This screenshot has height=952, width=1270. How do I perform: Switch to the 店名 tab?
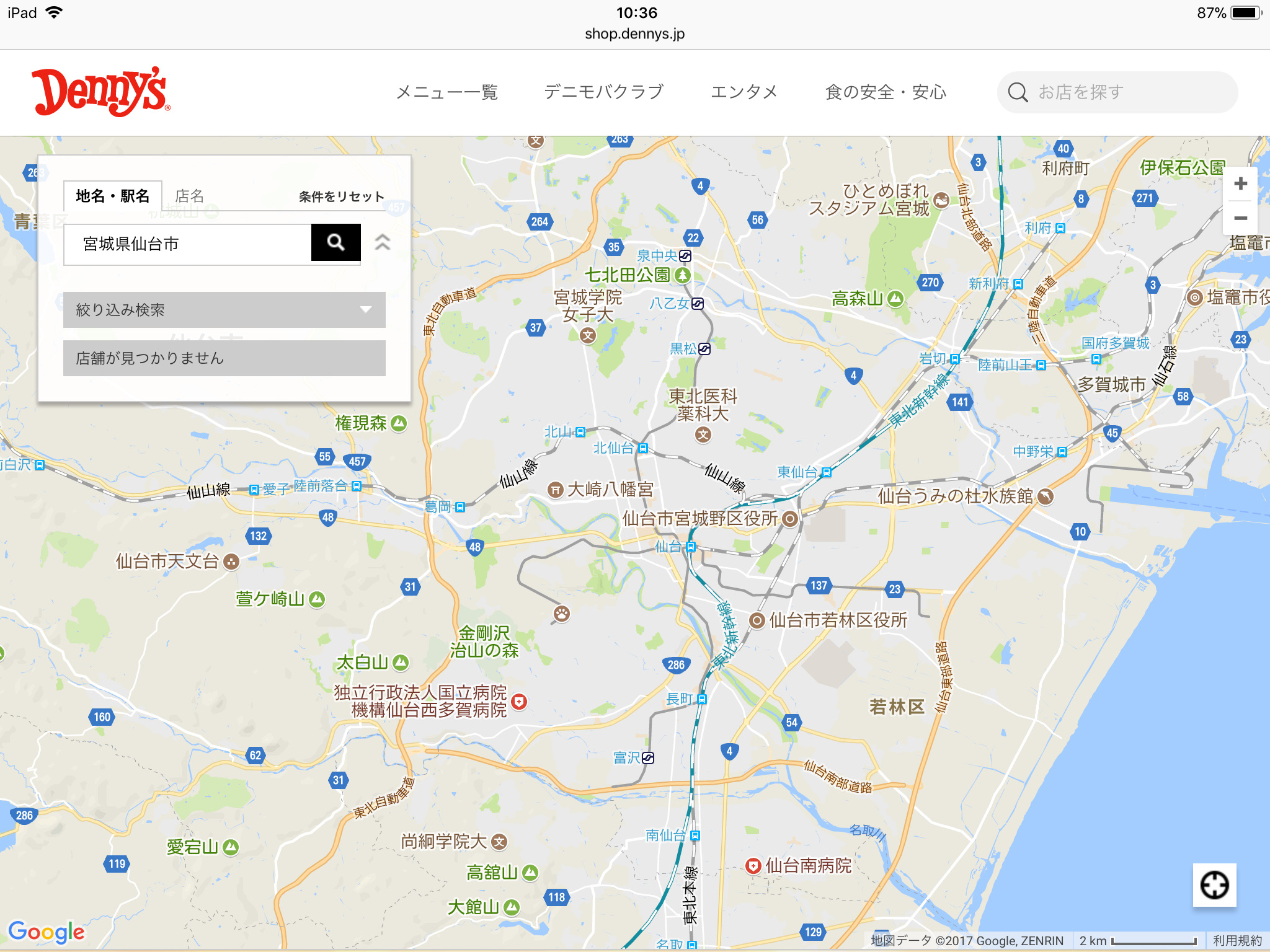(190, 196)
